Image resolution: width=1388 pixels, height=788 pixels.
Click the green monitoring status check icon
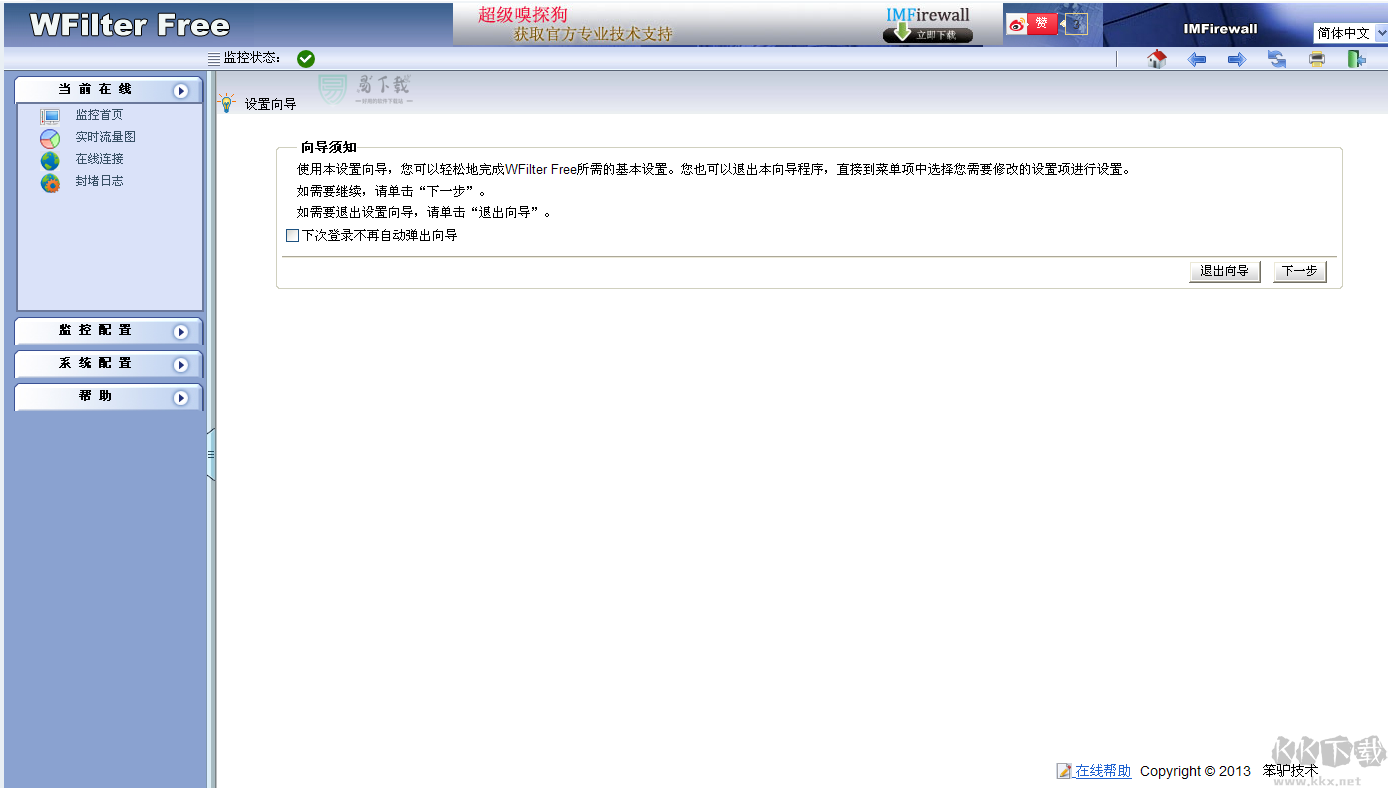(306, 58)
